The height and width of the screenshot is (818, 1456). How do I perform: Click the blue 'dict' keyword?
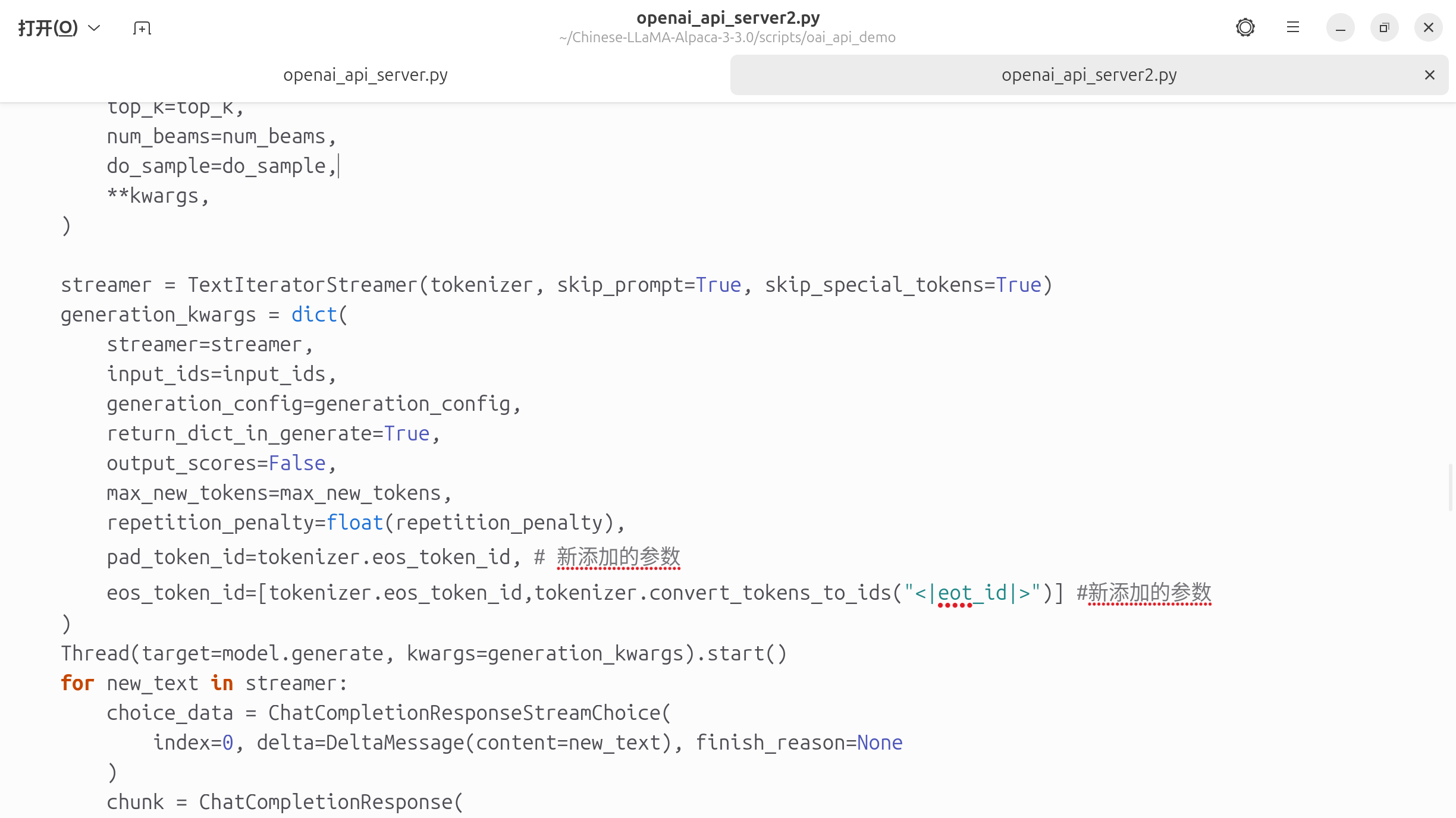pos(313,315)
